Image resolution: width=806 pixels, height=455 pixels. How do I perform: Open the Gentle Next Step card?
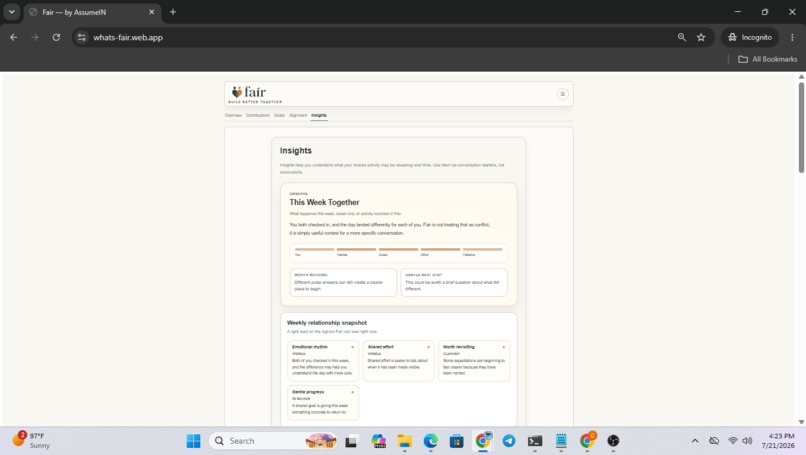coord(454,282)
